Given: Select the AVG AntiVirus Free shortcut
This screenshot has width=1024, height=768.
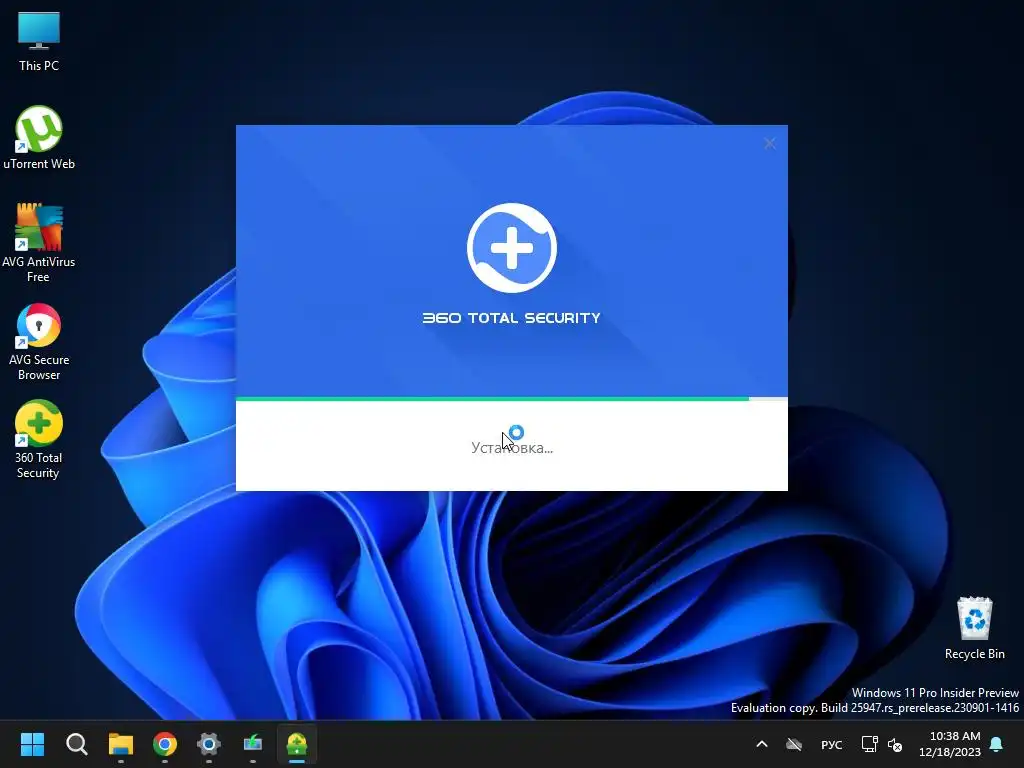Looking at the screenshot, I should (39, 242).
